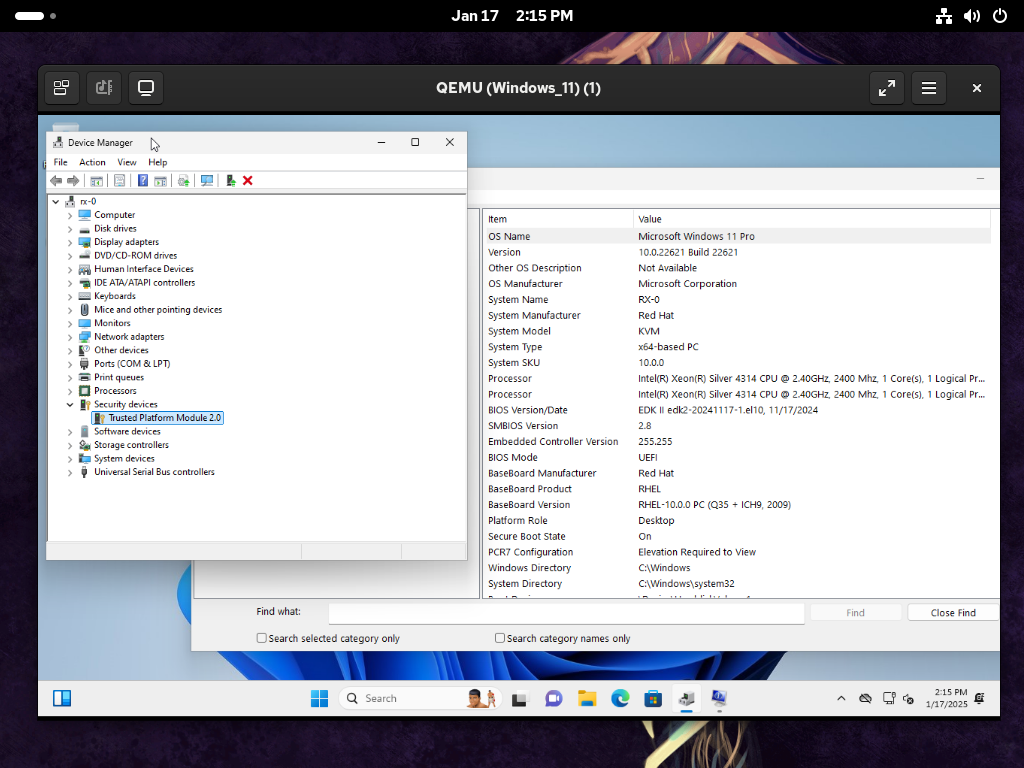Viewport: 1024px width, 768px height.
Task: Scan for hardware changes in Device Manager
Action: pyautogui.click(x=207, y=181)
